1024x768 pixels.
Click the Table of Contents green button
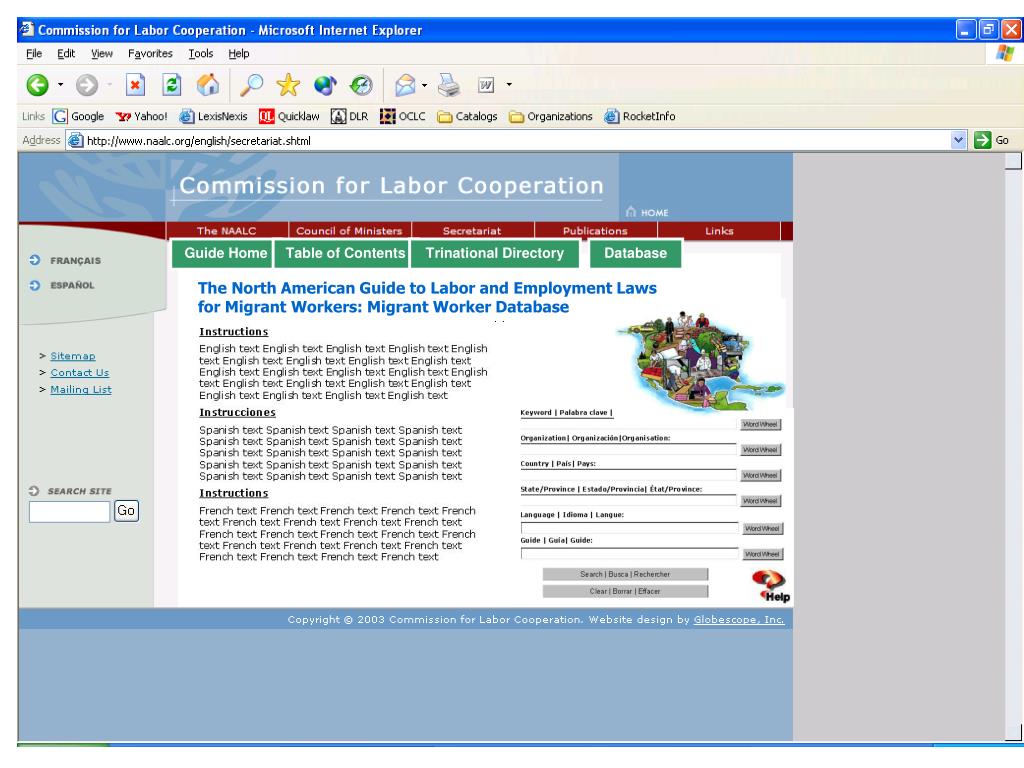pyautogui.click(x=342, y=253)
